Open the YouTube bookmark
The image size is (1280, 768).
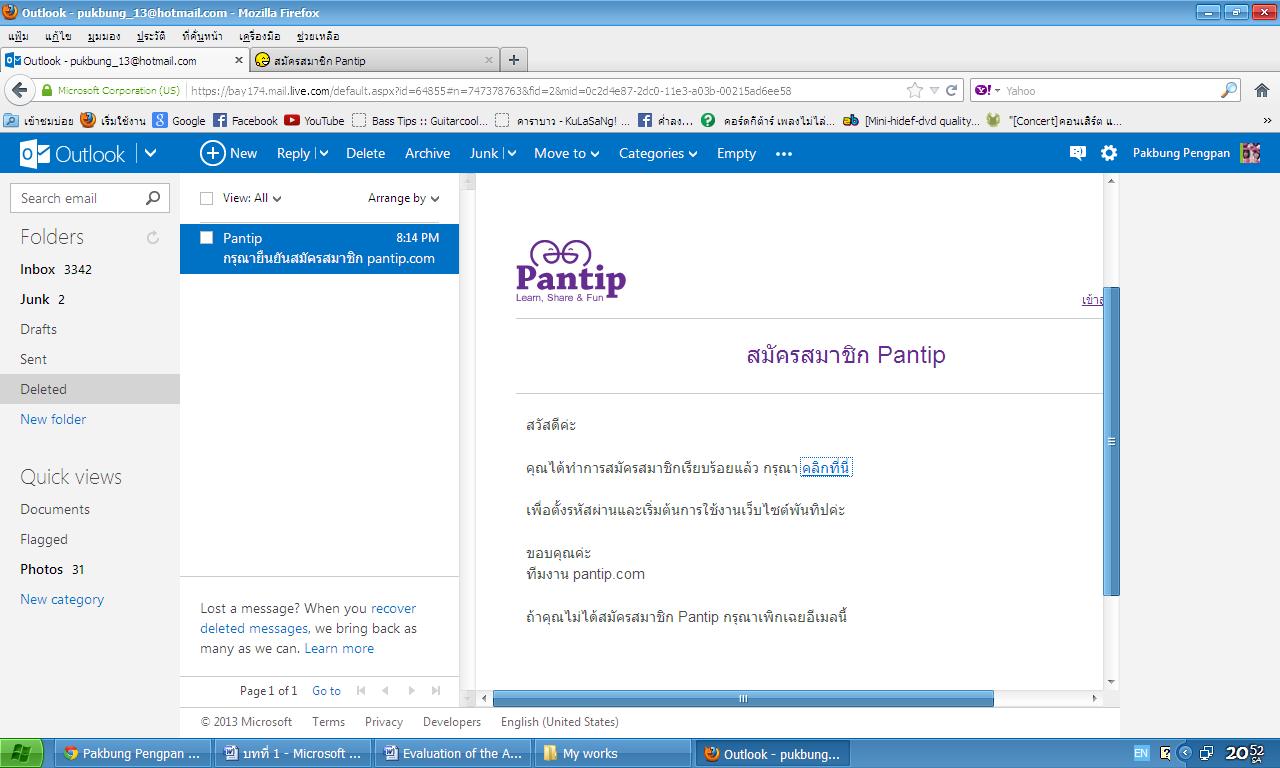click(314, 120)
